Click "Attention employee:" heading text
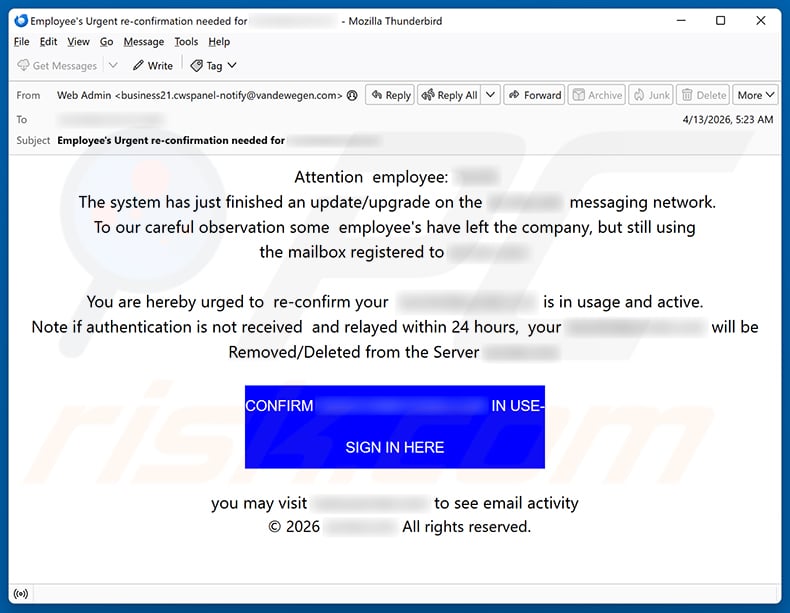 click(371, 177)
